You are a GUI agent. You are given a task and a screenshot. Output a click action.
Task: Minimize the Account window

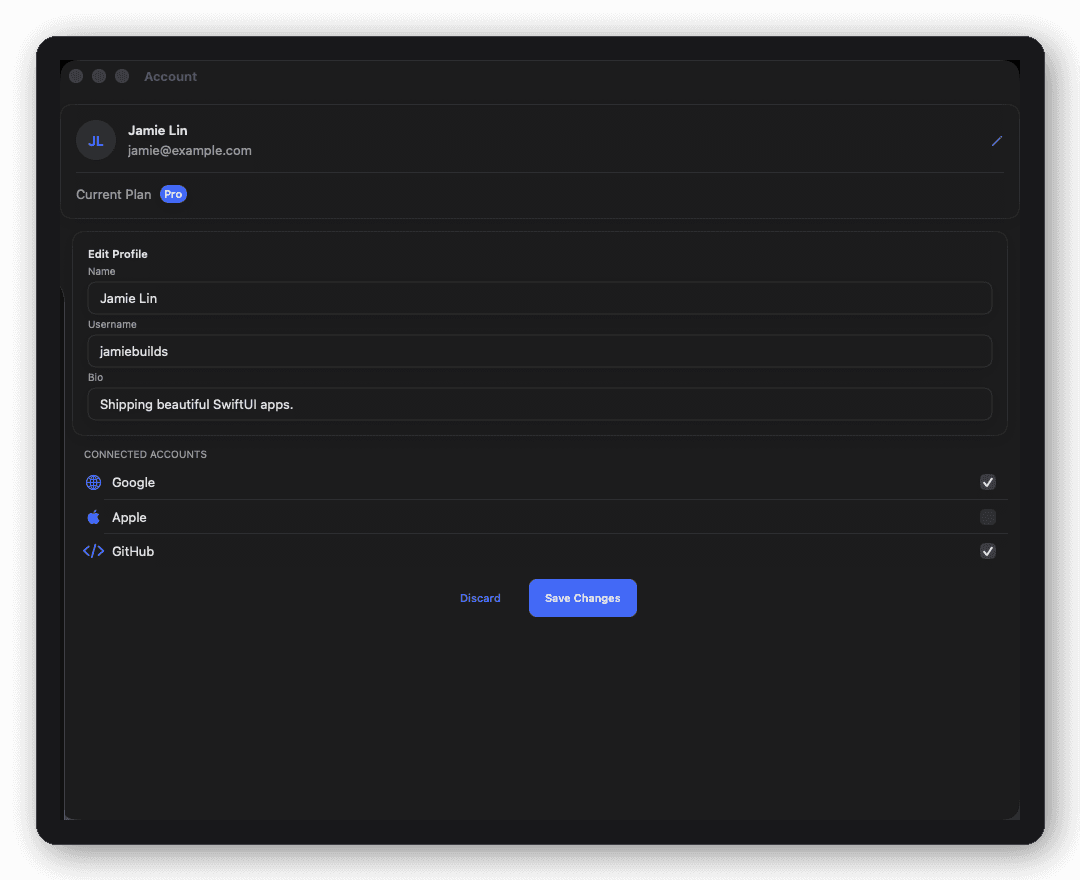[99, 76]
